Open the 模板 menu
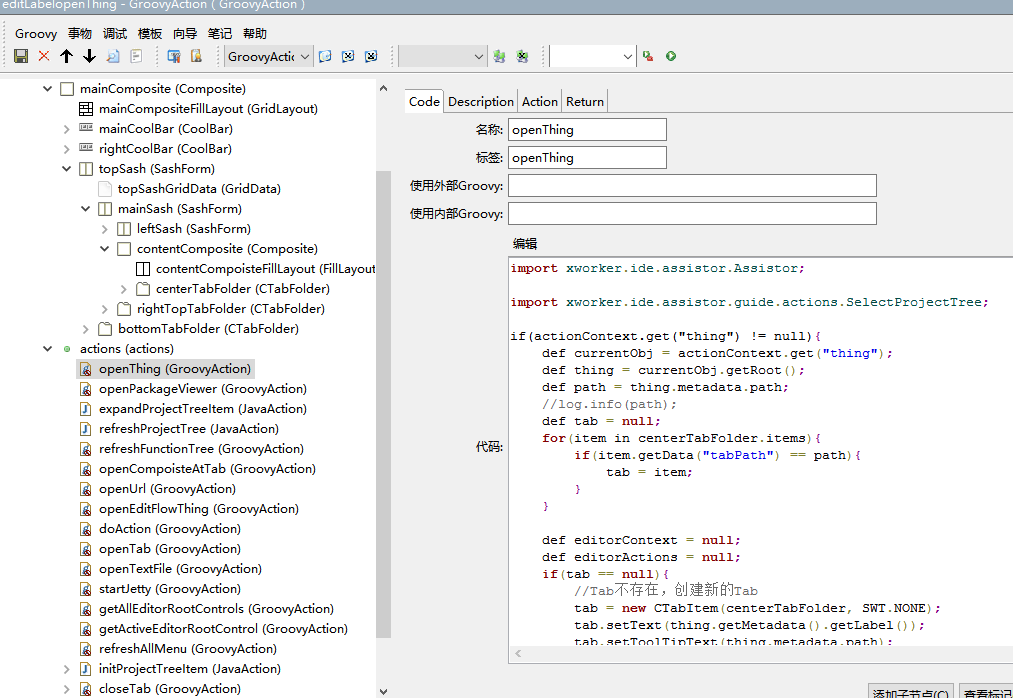Screen dimensions: 1013x698 pyautogui.click(x=150, y=34)
